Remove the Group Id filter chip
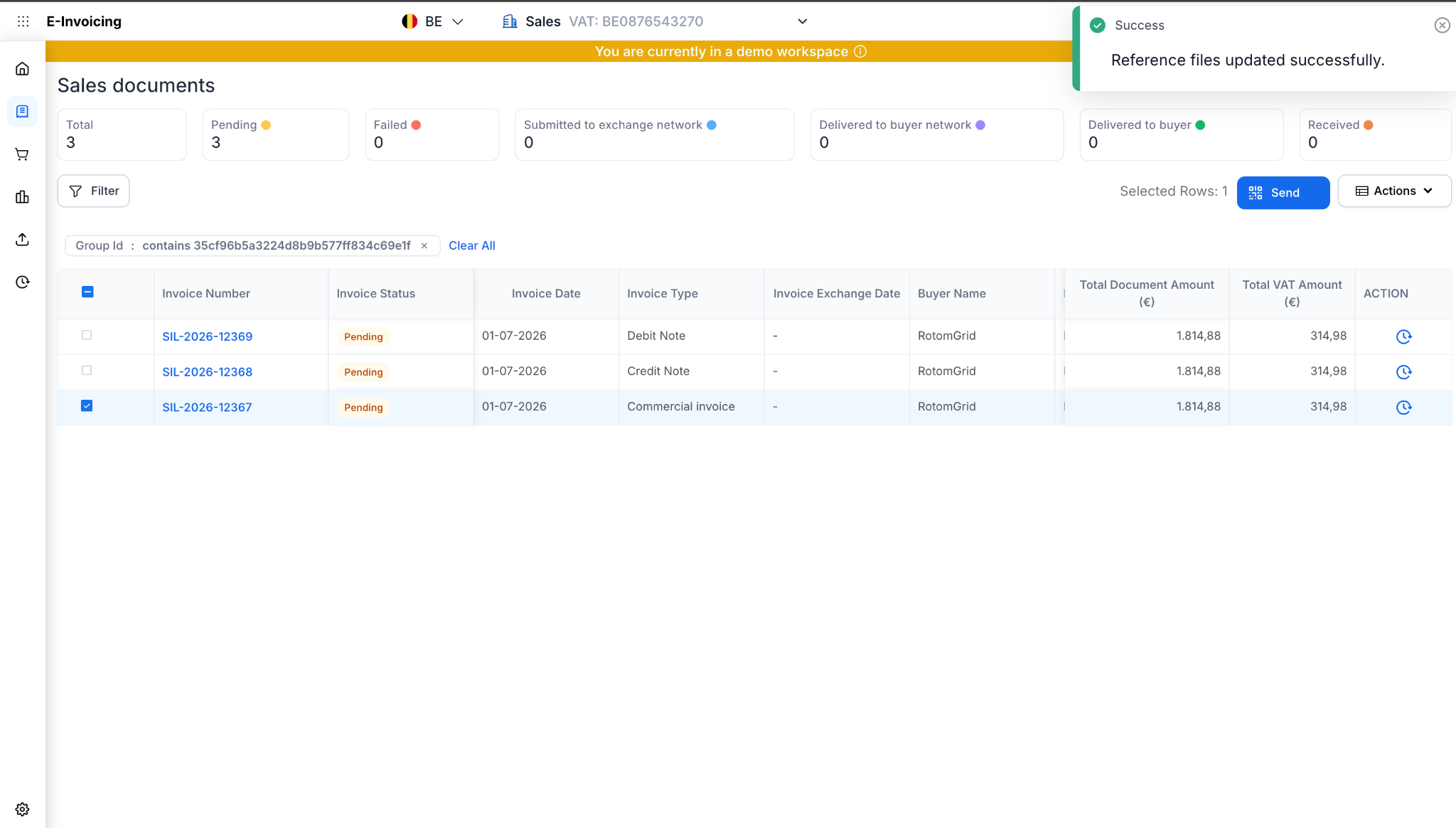This screenshot has height=828, width=1456. point(424,245)
